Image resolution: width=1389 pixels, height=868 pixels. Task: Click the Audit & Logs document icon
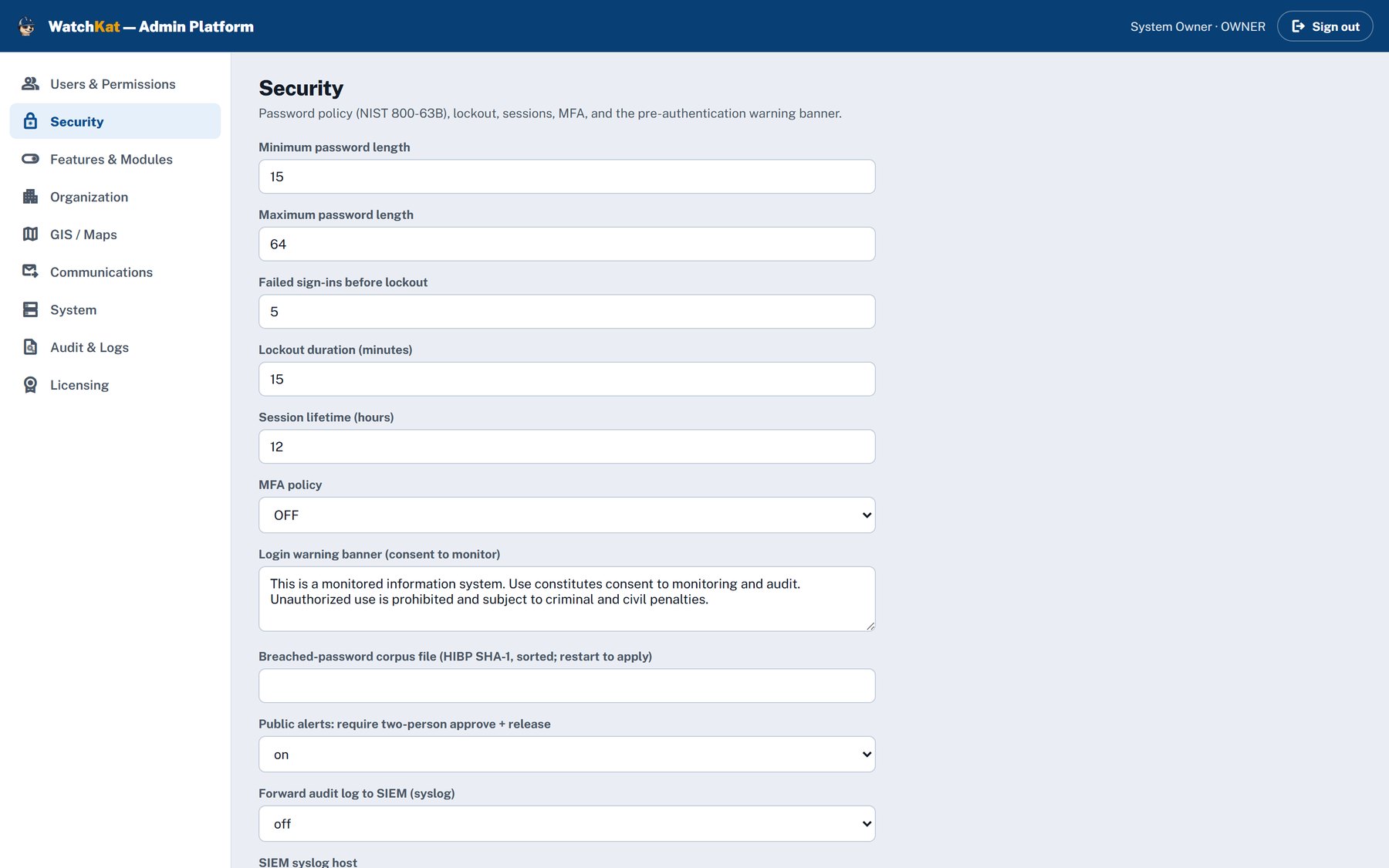[30, 347]
